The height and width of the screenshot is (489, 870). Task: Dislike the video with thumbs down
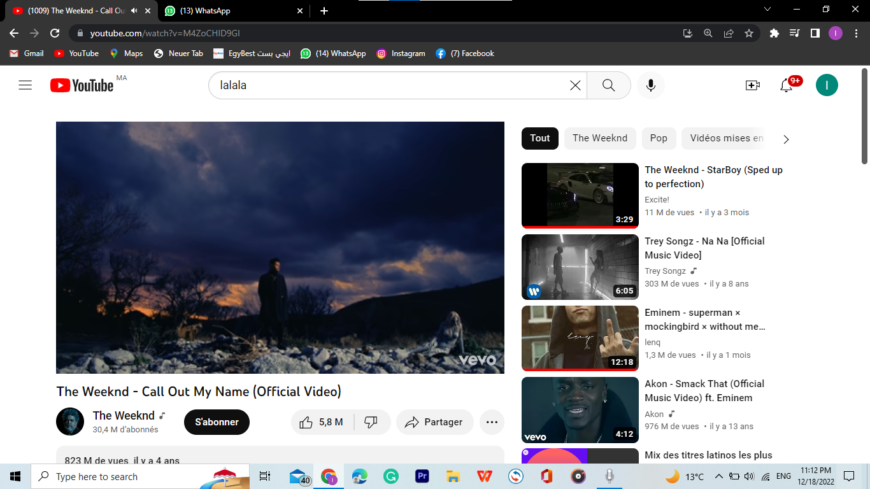(371, 422)
